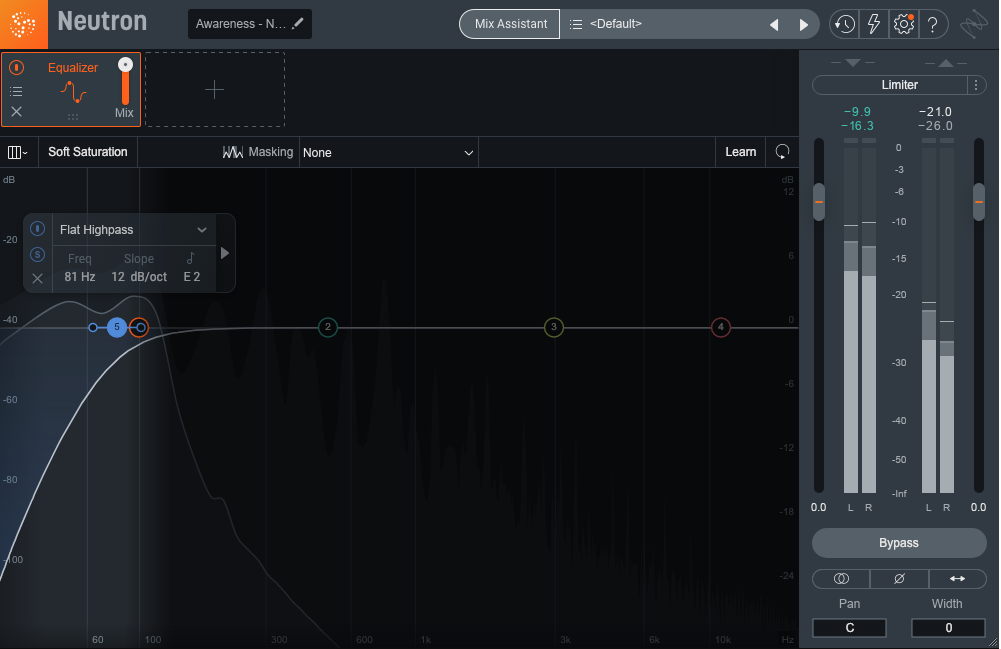Remove the Equalizer module with X
The width and height of the screenshot is (1001, 649).
pyautogui.click(x=17, y=112)
